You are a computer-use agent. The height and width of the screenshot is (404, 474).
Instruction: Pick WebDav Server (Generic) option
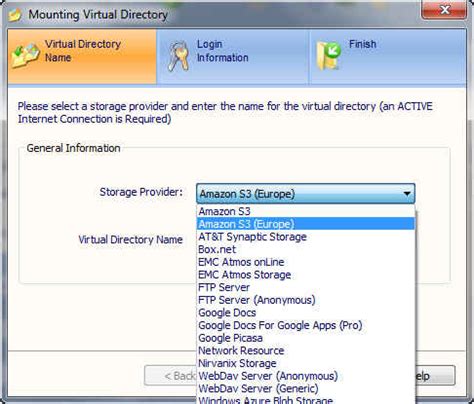[305, 389]
